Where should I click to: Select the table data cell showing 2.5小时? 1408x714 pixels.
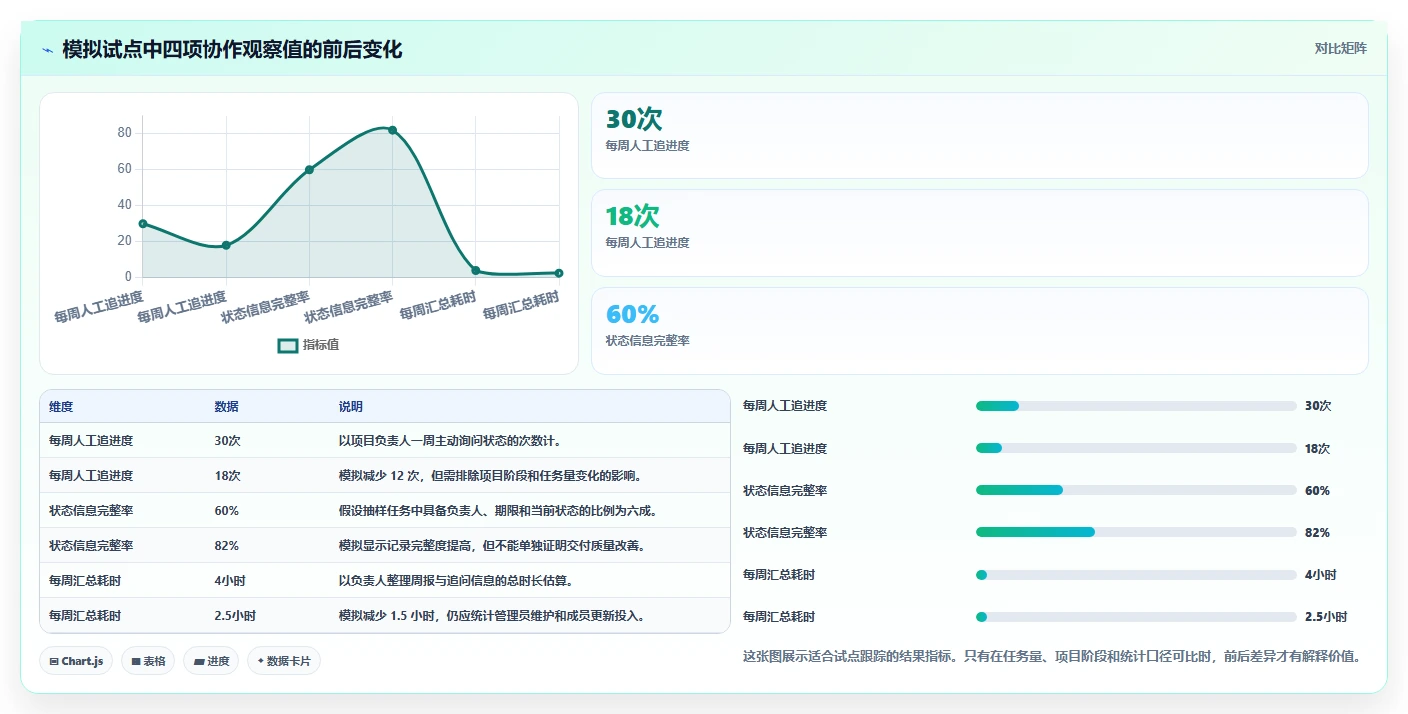(x=235, y=616)
